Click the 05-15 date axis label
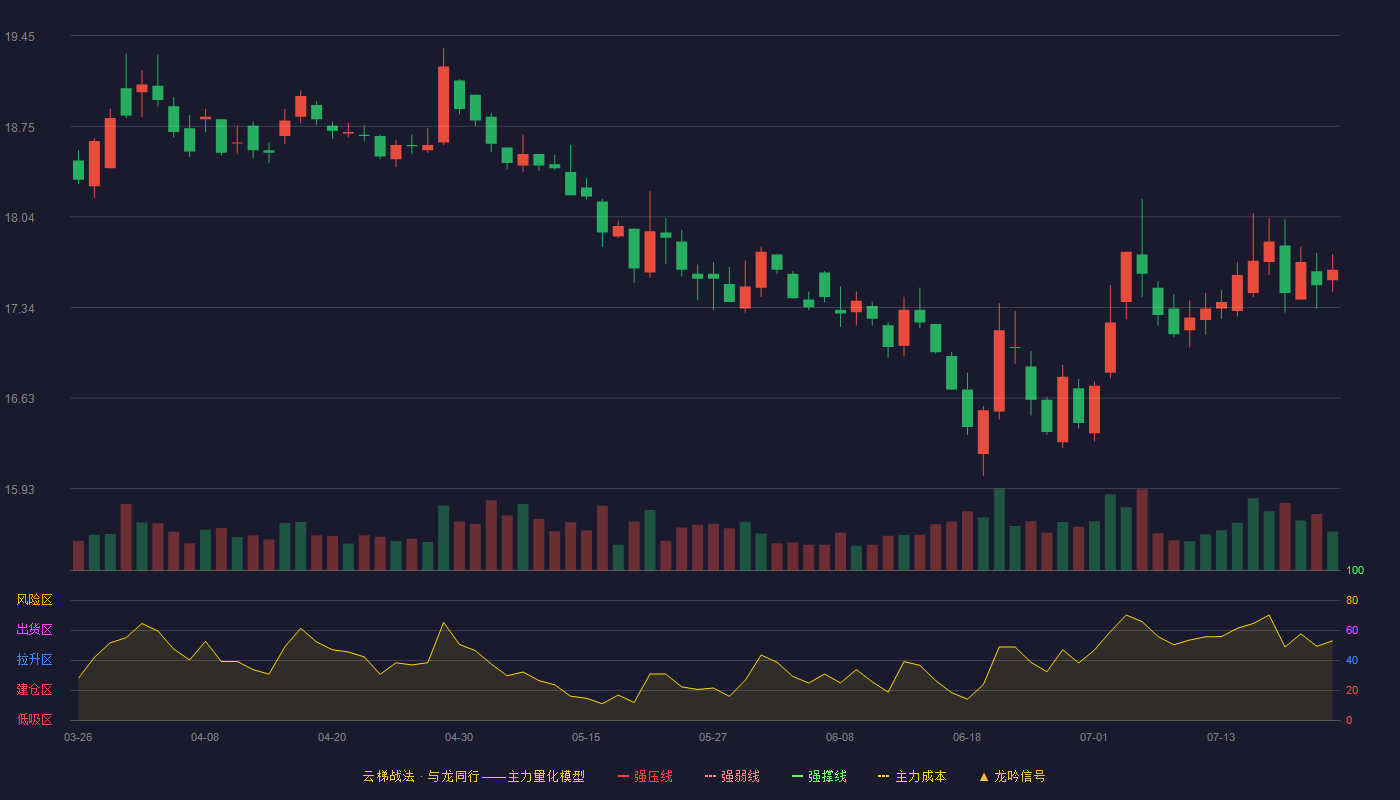Screen dimensions: 1400x800 tap(586, 737)
